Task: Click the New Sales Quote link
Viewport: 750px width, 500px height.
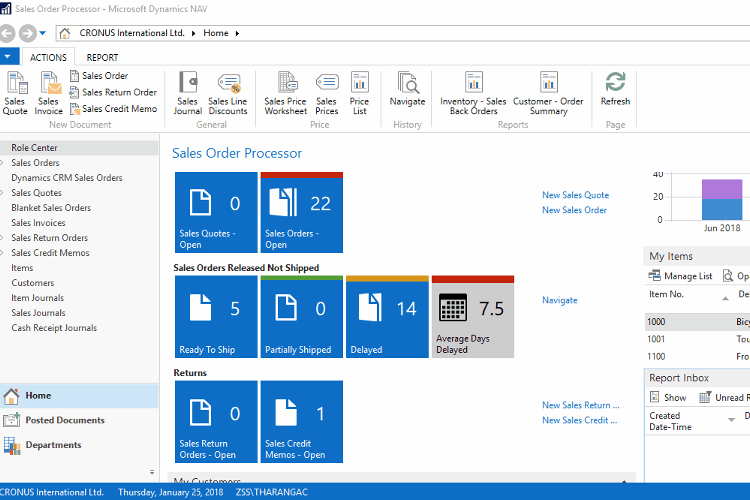Action: coord(575,195)
